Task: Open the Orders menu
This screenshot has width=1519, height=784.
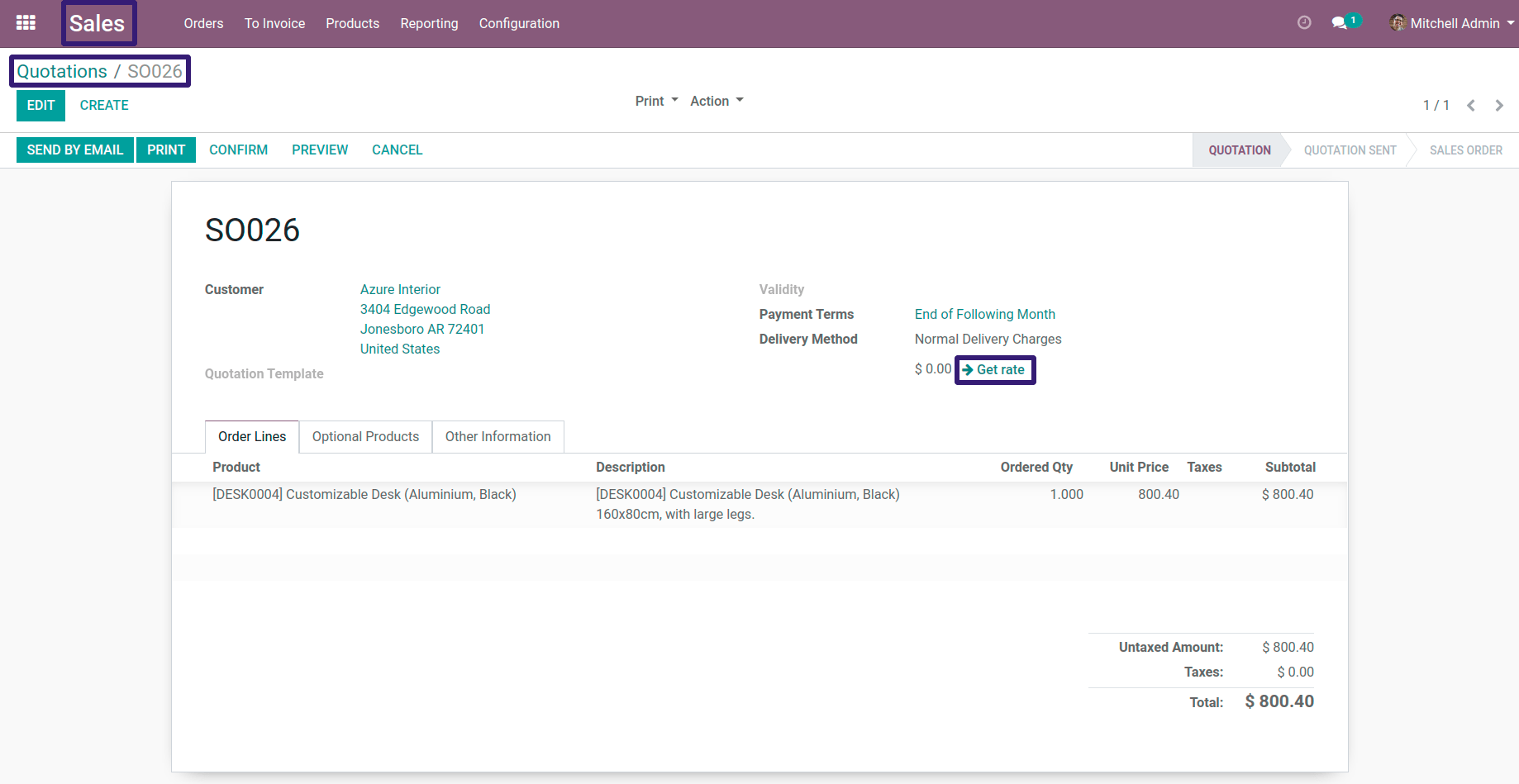Action: (x=203, y=23)
